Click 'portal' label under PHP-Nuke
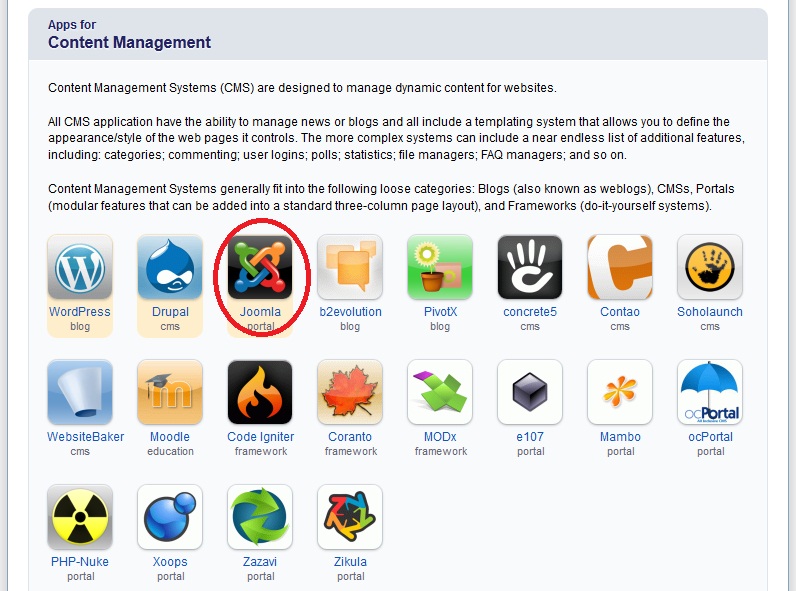 coord(81,576)
